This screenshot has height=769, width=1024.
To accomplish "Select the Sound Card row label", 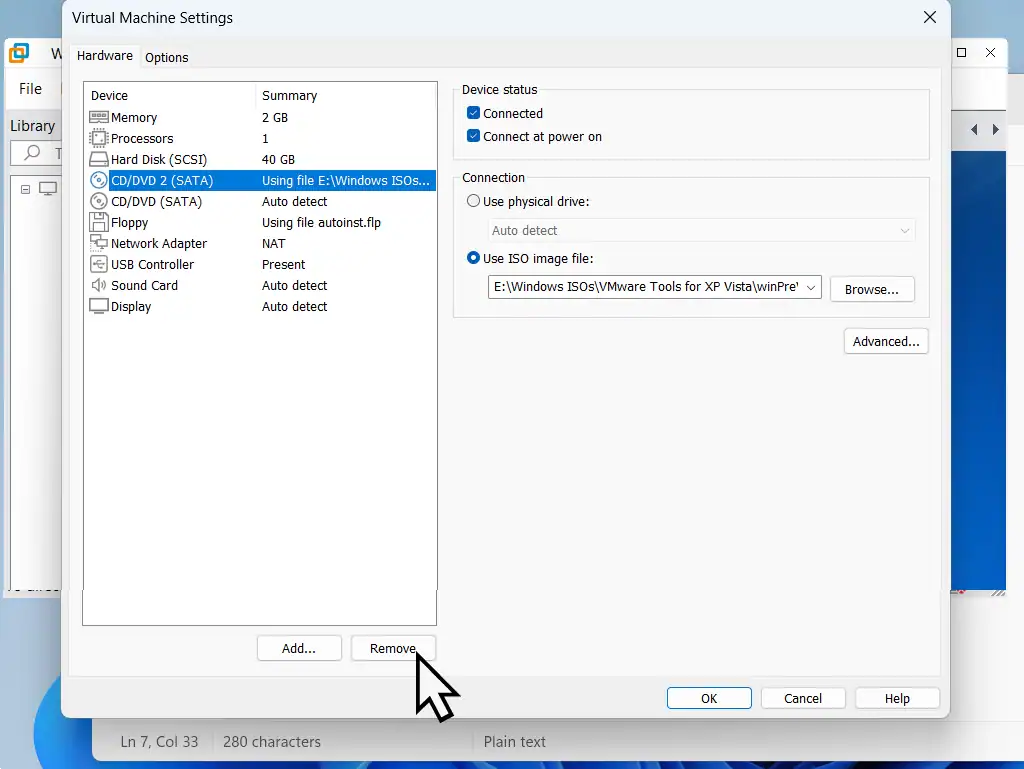I will pyautogui.click(x=144, y=285).
